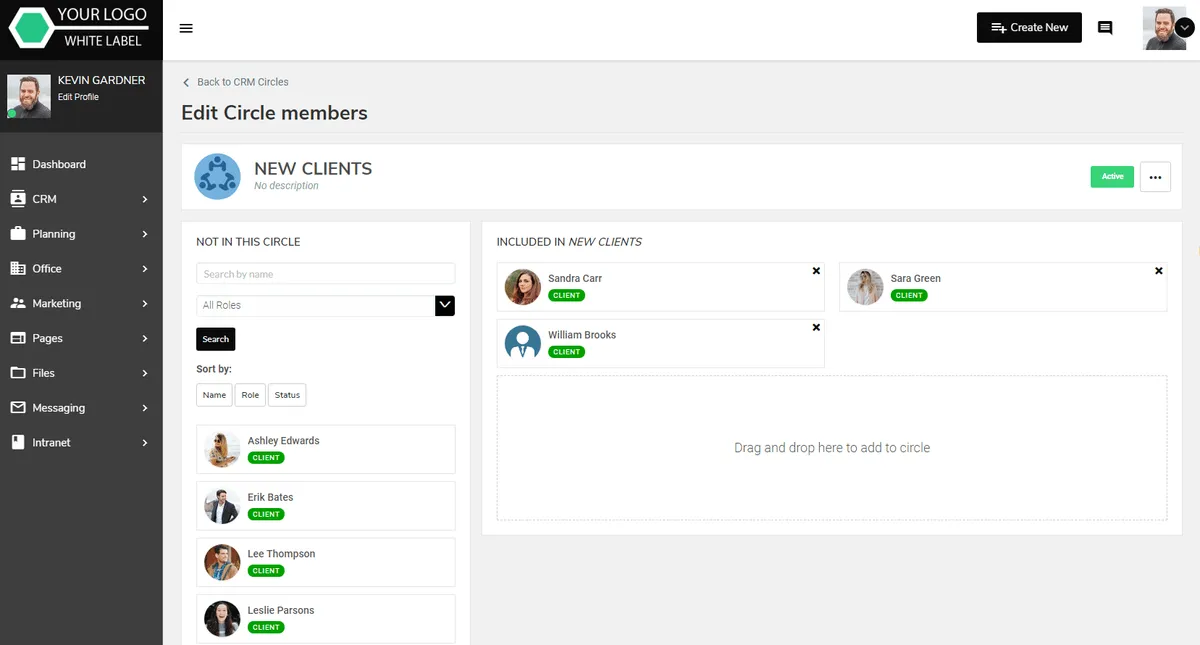The image size is (1200, 645).
Task: Sort members by Status
Action: pyautogui.click(x=287, y=395)
